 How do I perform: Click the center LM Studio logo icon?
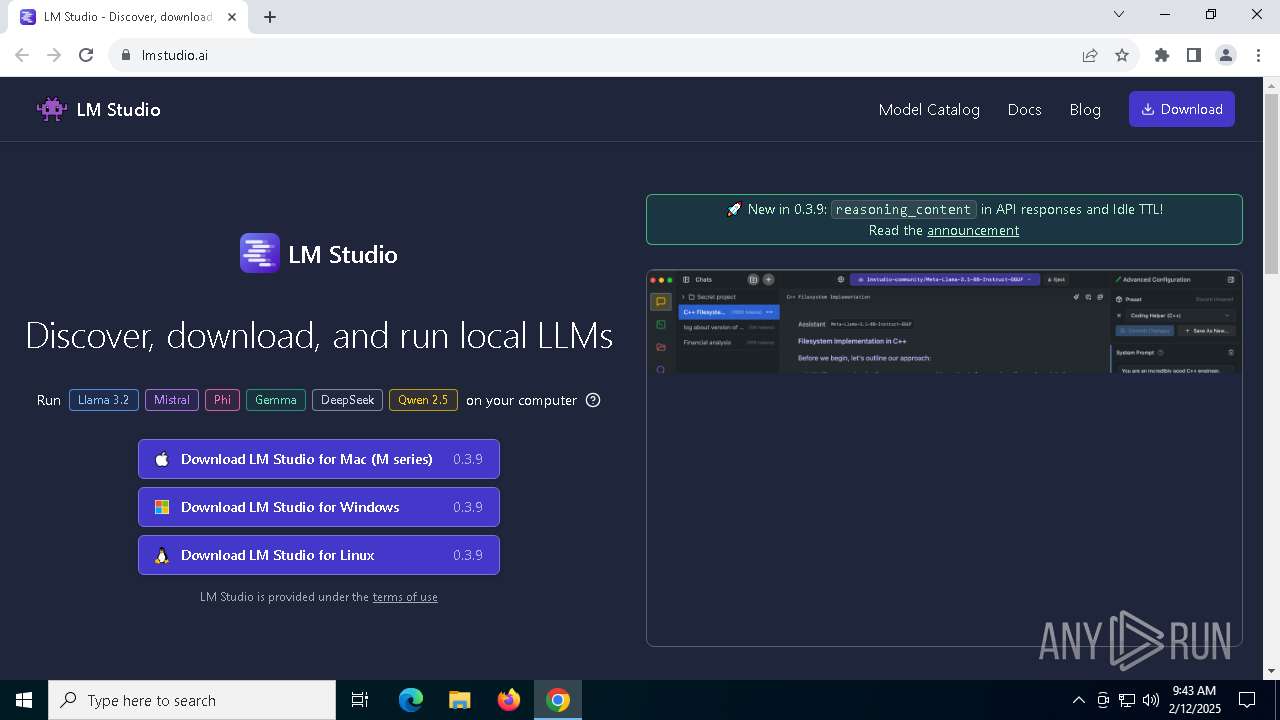click(260, 253)
